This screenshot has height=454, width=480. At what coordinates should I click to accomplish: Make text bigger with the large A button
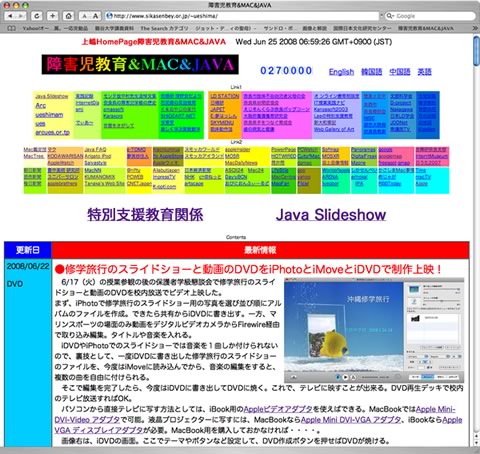coord(96,16)
